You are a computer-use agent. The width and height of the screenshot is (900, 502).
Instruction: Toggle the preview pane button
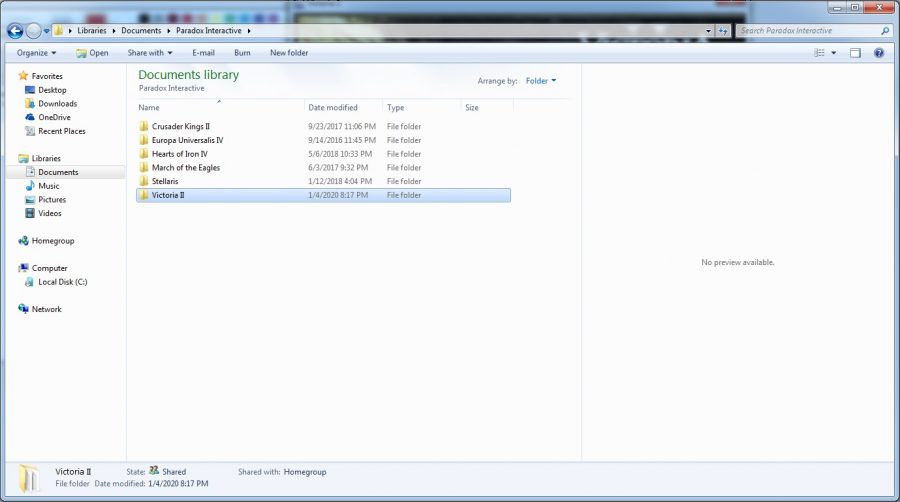(x=855, y=53)
